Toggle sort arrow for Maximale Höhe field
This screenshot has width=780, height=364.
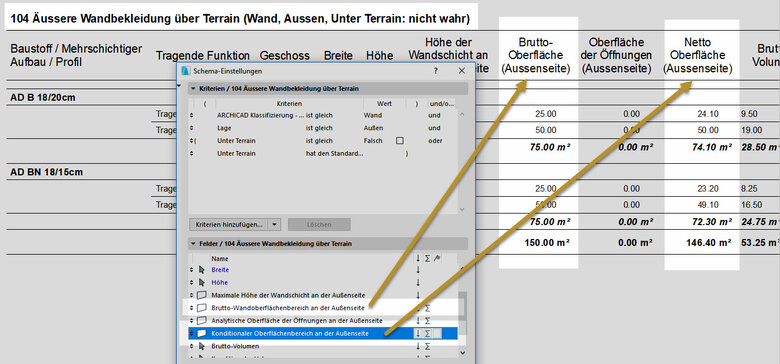pos(418,295)
